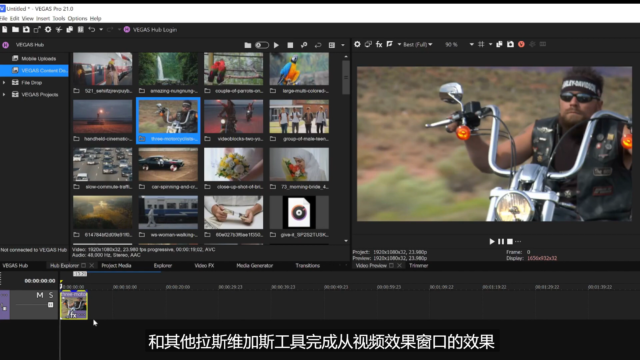
Task: Stop preview in the Hub Explorer toolbar
Action: [290, 45]
